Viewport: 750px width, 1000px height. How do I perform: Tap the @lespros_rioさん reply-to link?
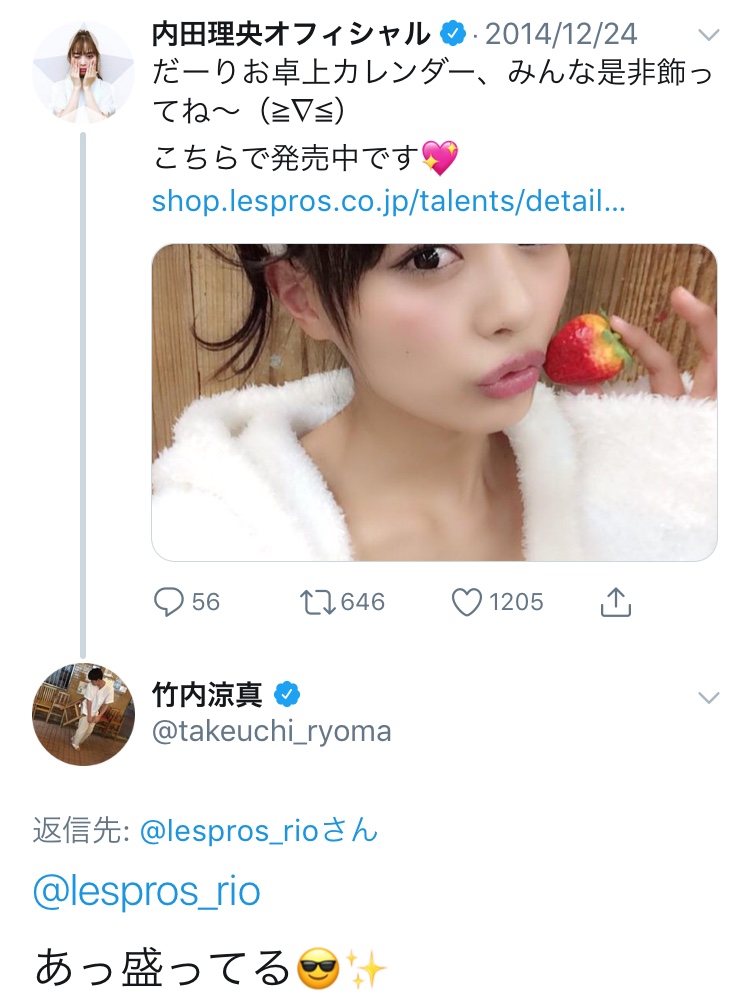coord(259,830)
